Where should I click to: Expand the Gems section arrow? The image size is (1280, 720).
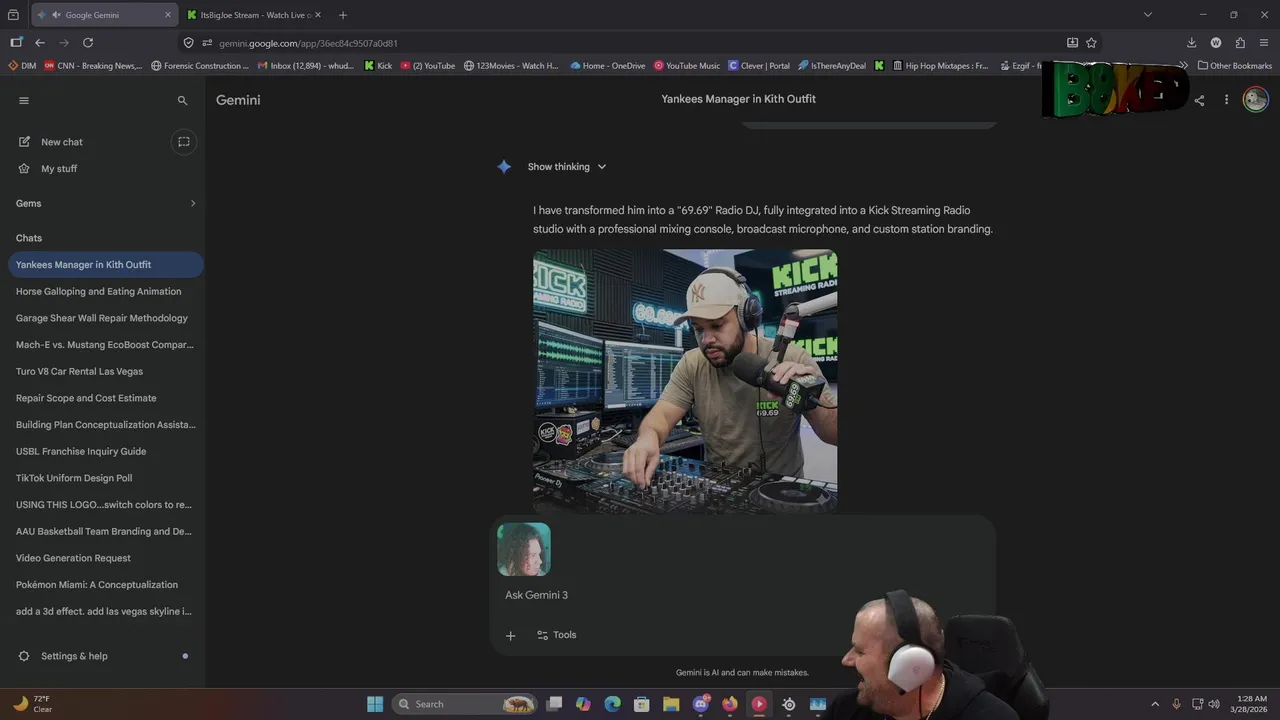[x=193, y=204]
